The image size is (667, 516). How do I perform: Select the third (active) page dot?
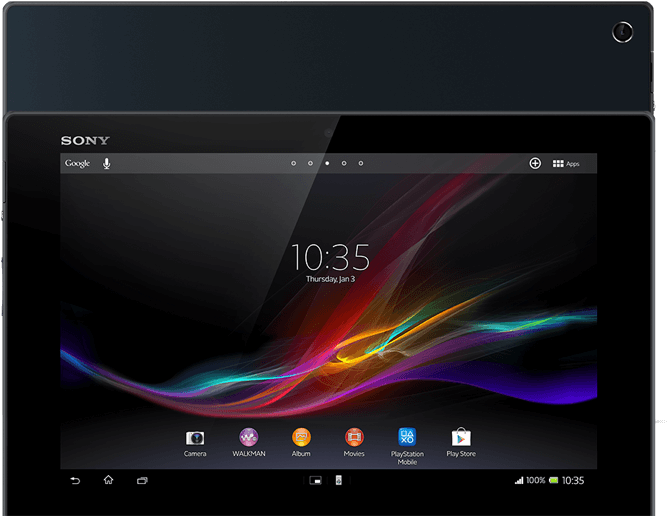coord(327,163)
